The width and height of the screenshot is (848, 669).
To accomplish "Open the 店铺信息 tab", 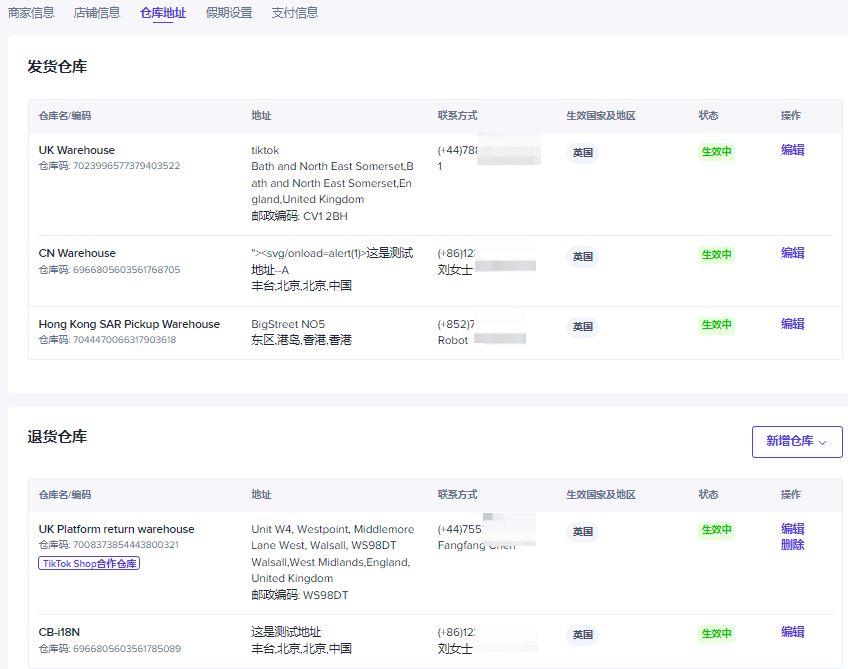I will [x=96, y=14].
